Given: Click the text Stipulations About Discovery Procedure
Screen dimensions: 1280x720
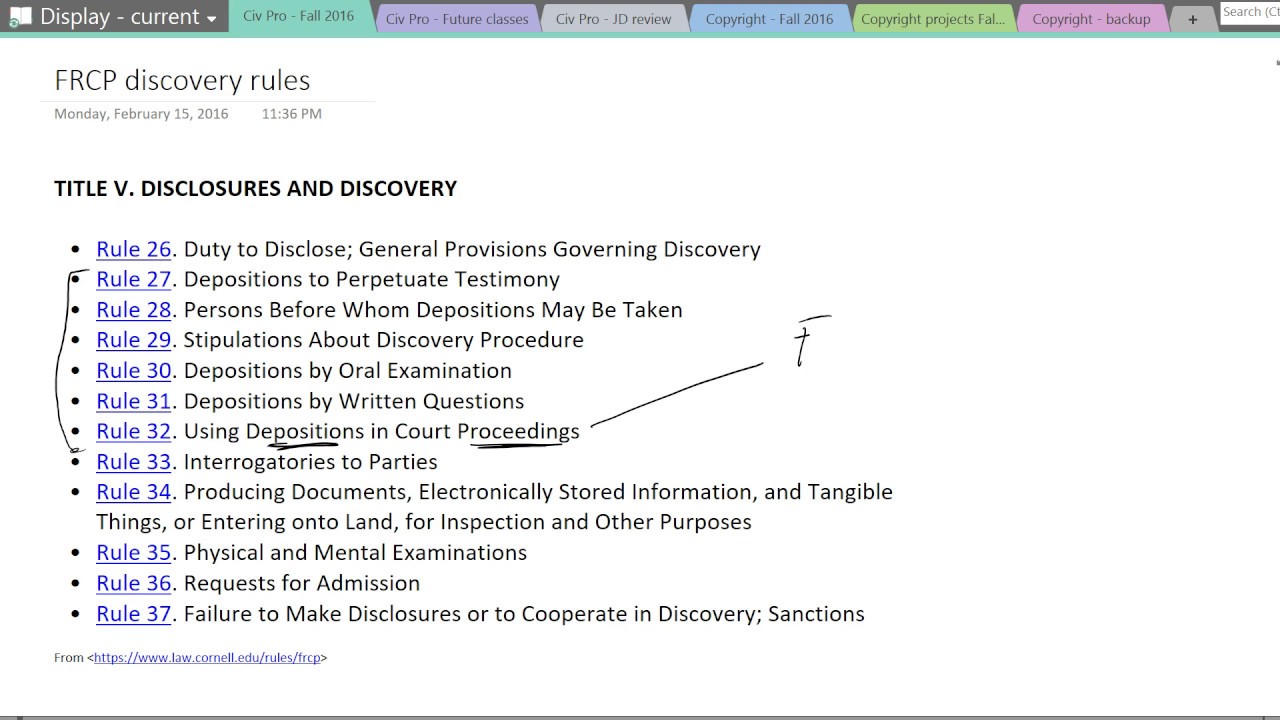Looking at the screenshot, I should [x=384, y=340].
